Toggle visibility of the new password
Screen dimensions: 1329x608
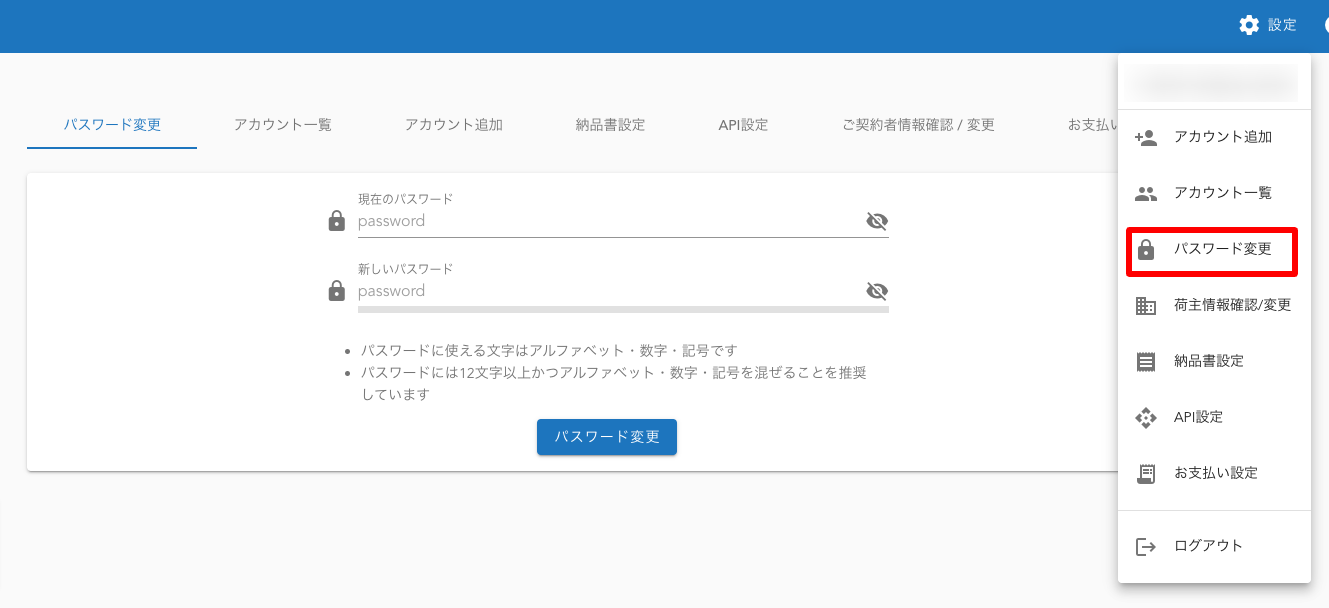[877, 291]
